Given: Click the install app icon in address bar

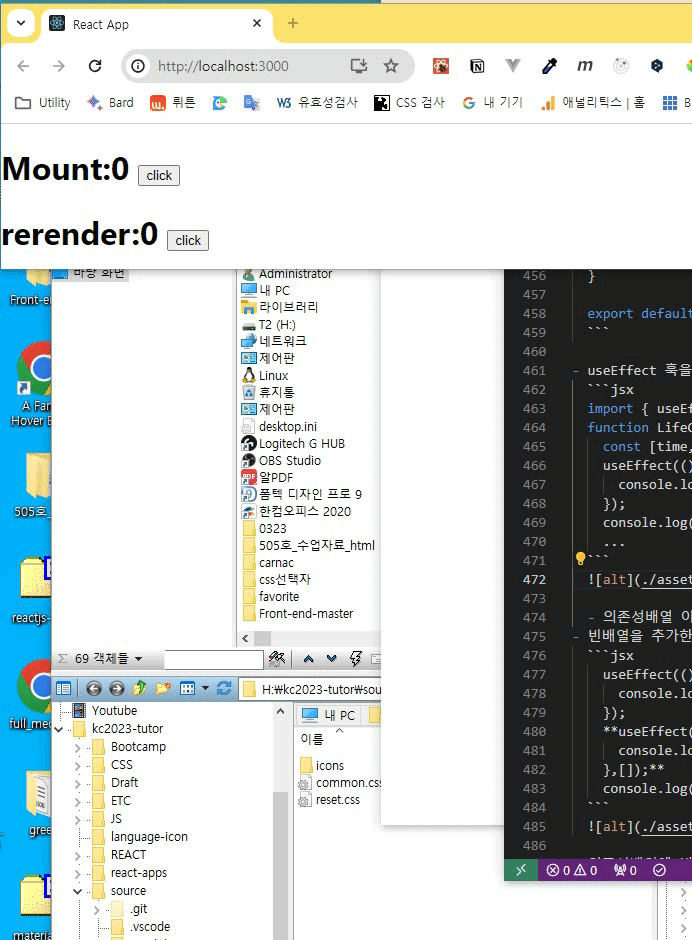Looking at the screenshot, I should click(x=359, y=66).
